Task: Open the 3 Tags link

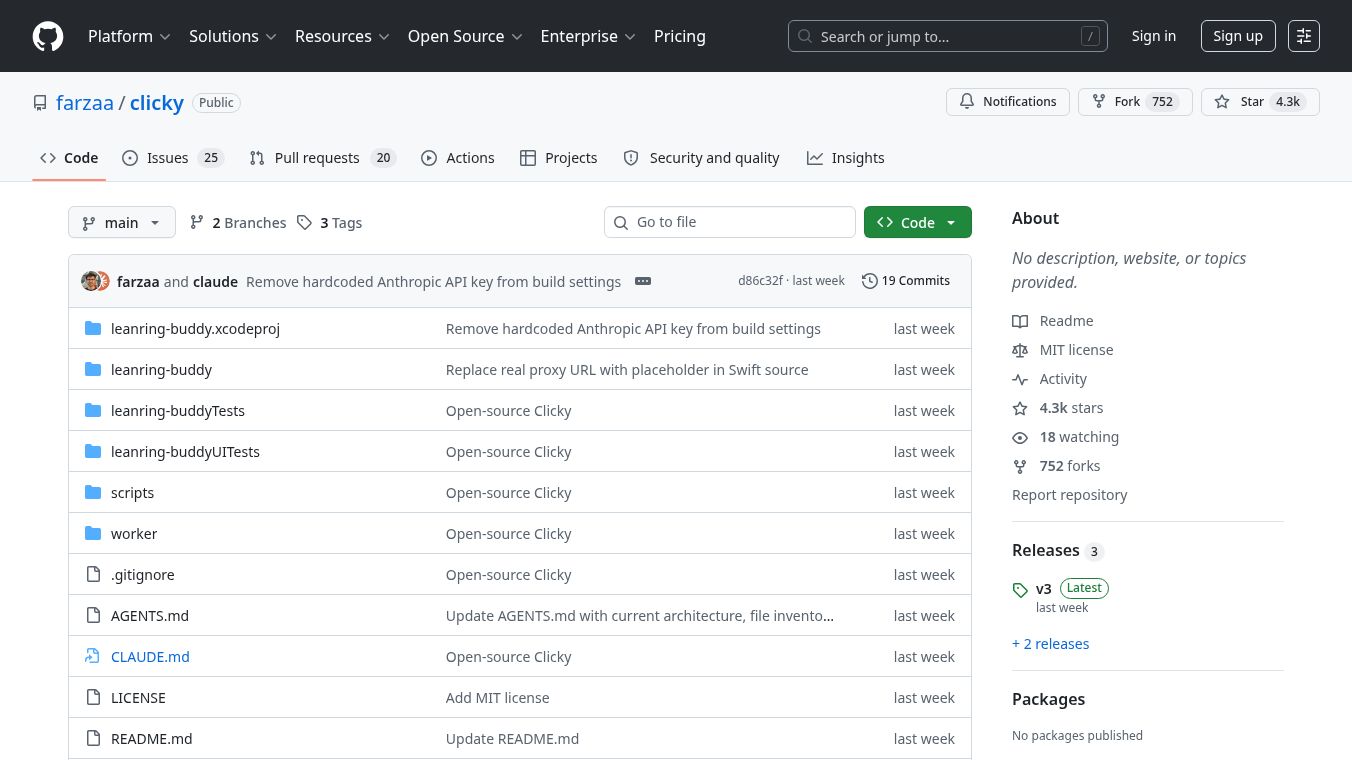Action: pyautogui.click(x=330, y=223)
